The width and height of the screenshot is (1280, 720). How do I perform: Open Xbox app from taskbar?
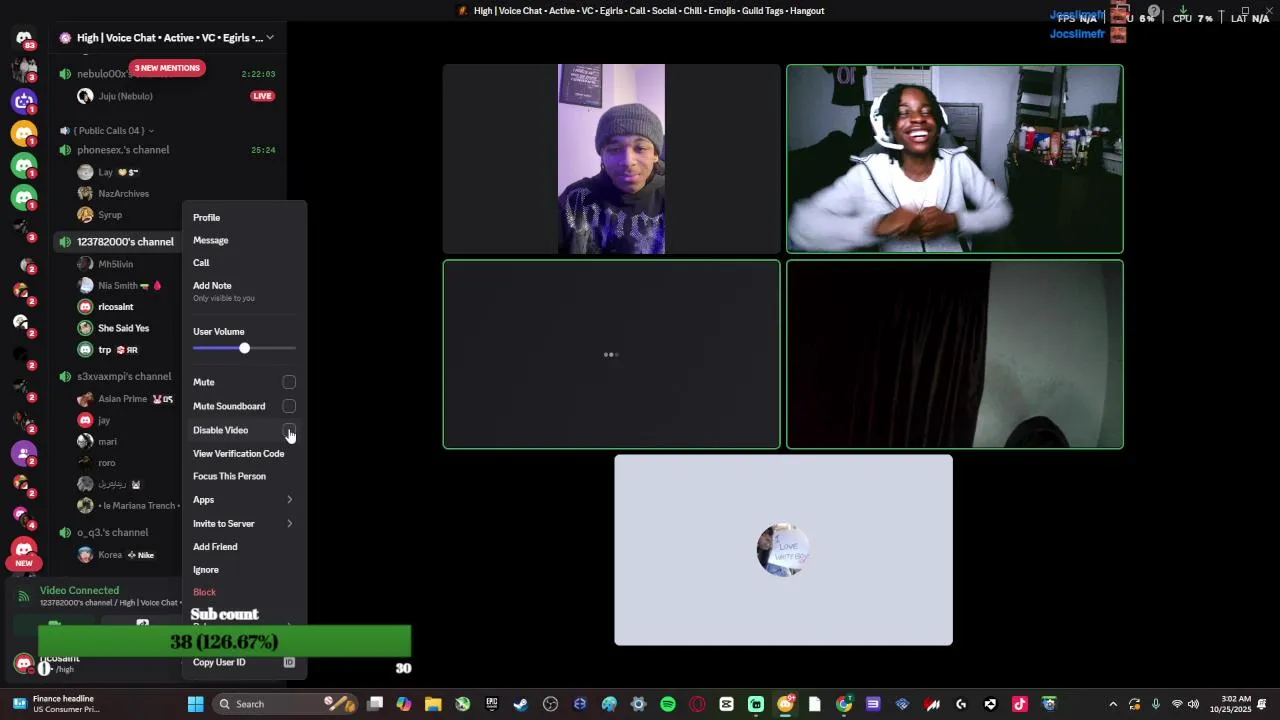[462, 704]
